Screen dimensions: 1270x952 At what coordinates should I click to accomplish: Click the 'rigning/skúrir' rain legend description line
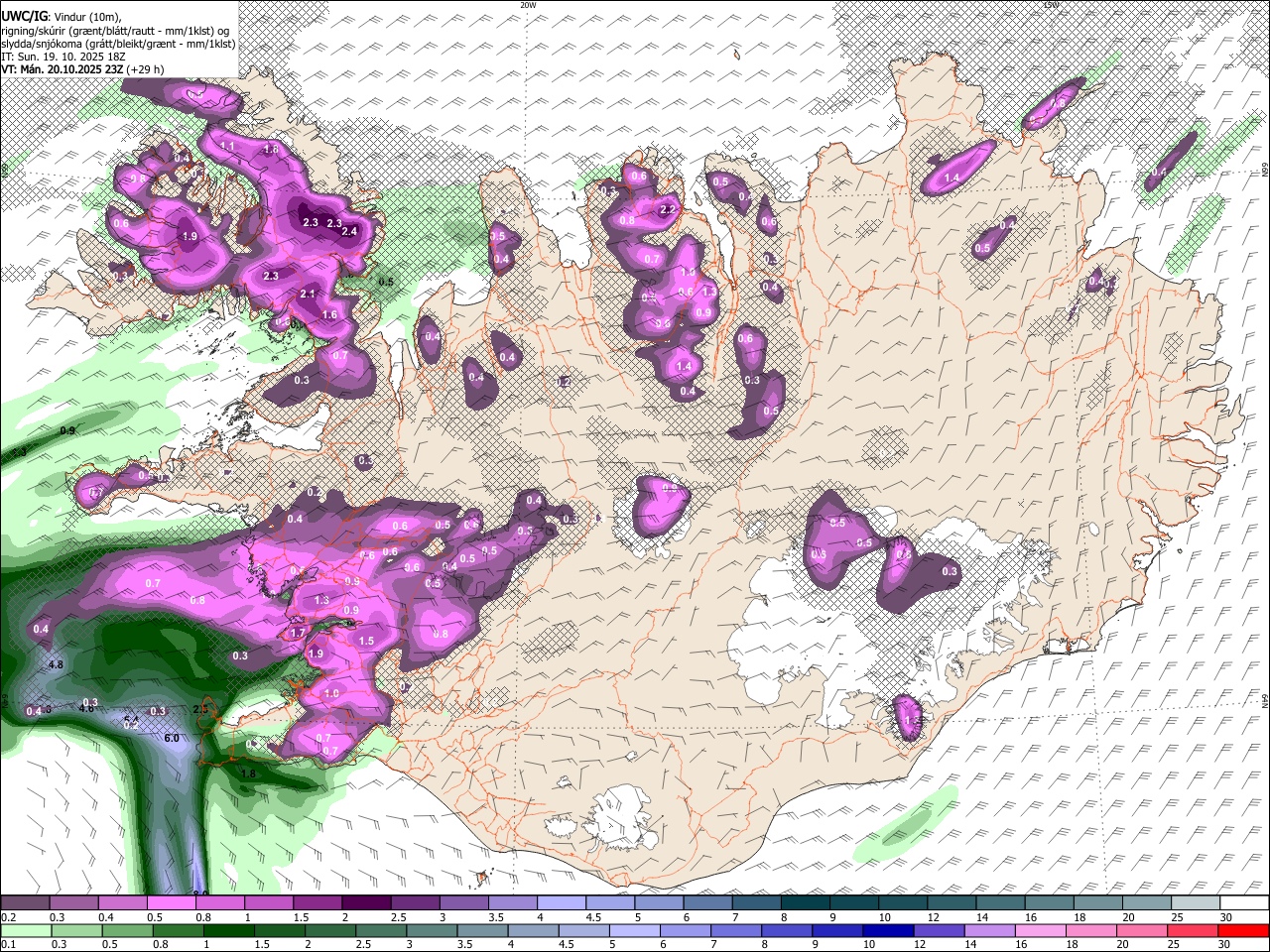click(115, 30)
